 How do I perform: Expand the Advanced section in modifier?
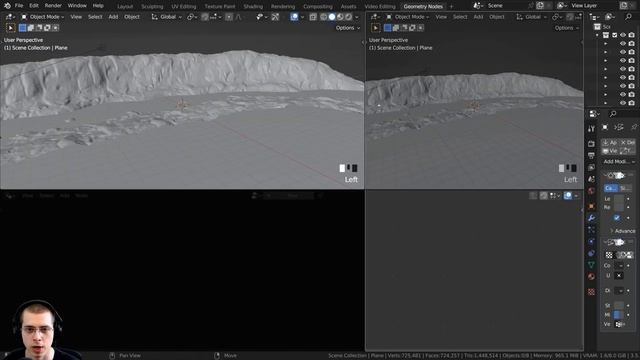click(x=622, y=231)
